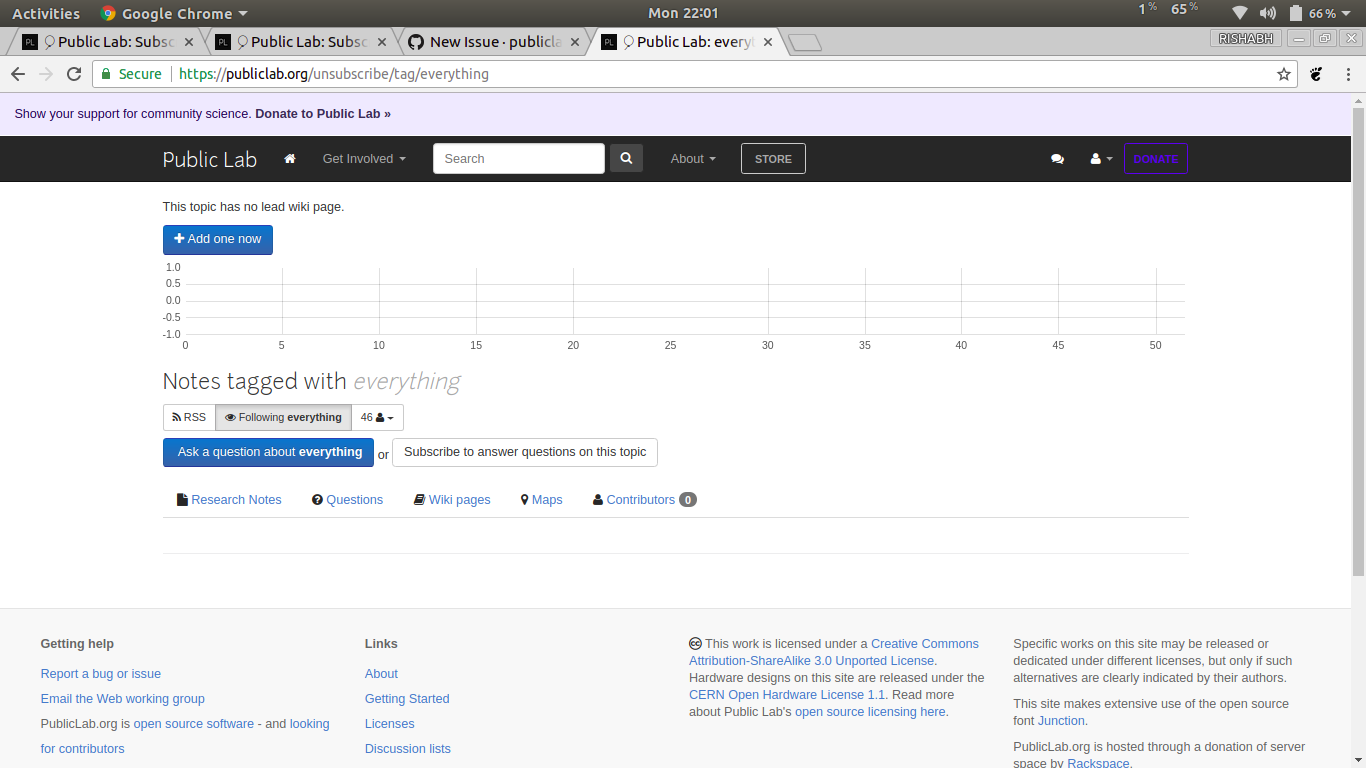The width and height of the screenshot is (1366, 768).
Task: Switch to second Public Lab: Subsc browser tab
Action: tap(300, 42)
